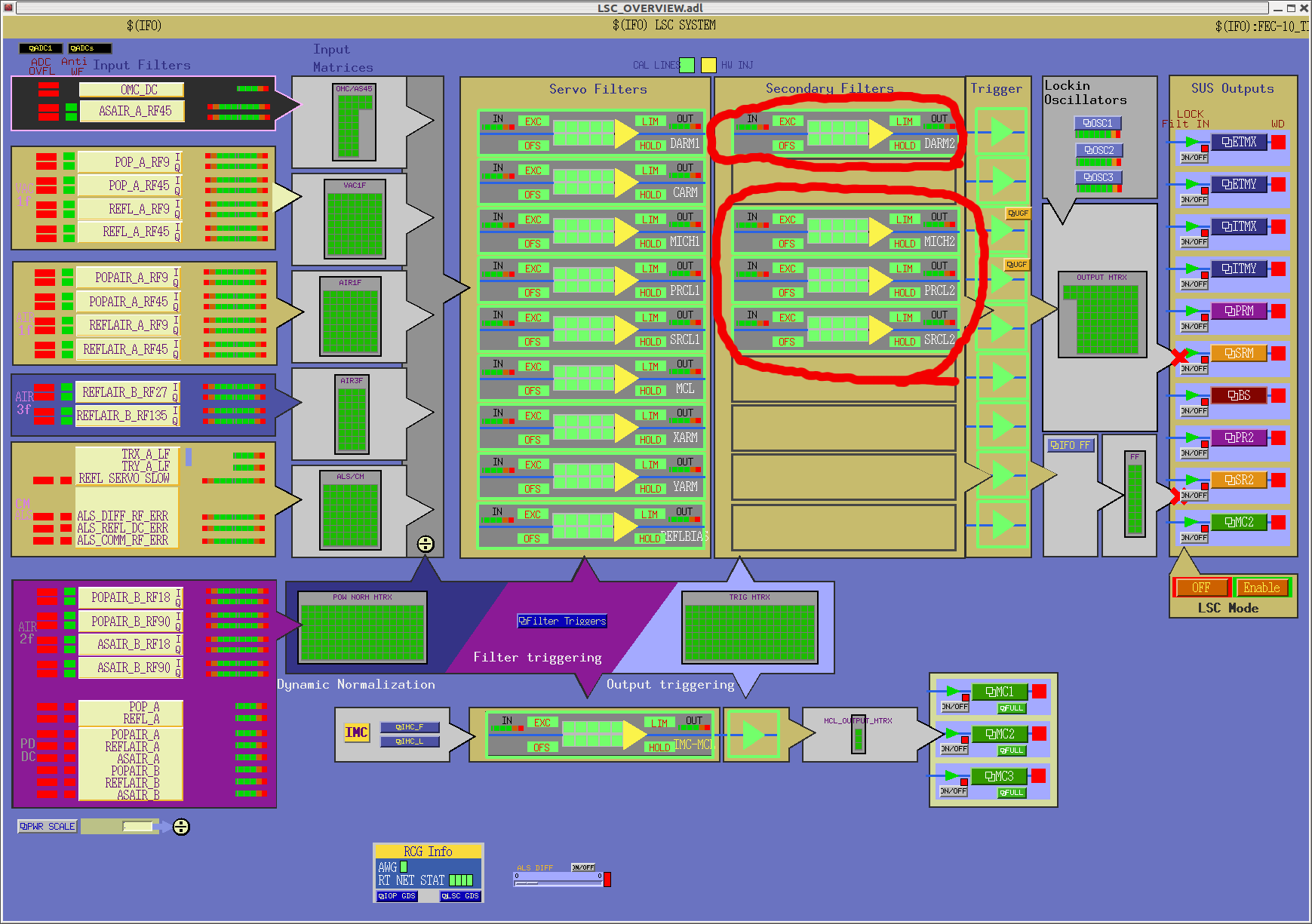Open the IFO FF related display
This screenshot has height=924, width=1312.
1071,445
